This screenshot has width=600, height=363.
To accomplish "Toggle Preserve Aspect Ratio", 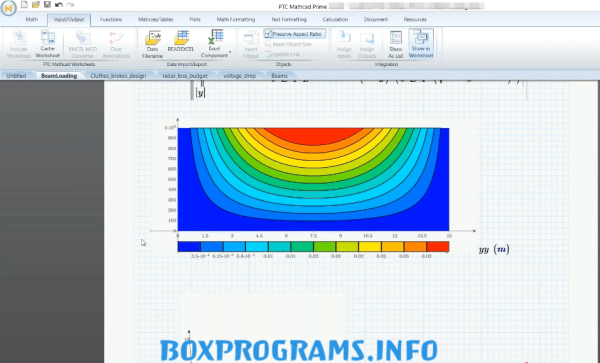I will 295,34.
